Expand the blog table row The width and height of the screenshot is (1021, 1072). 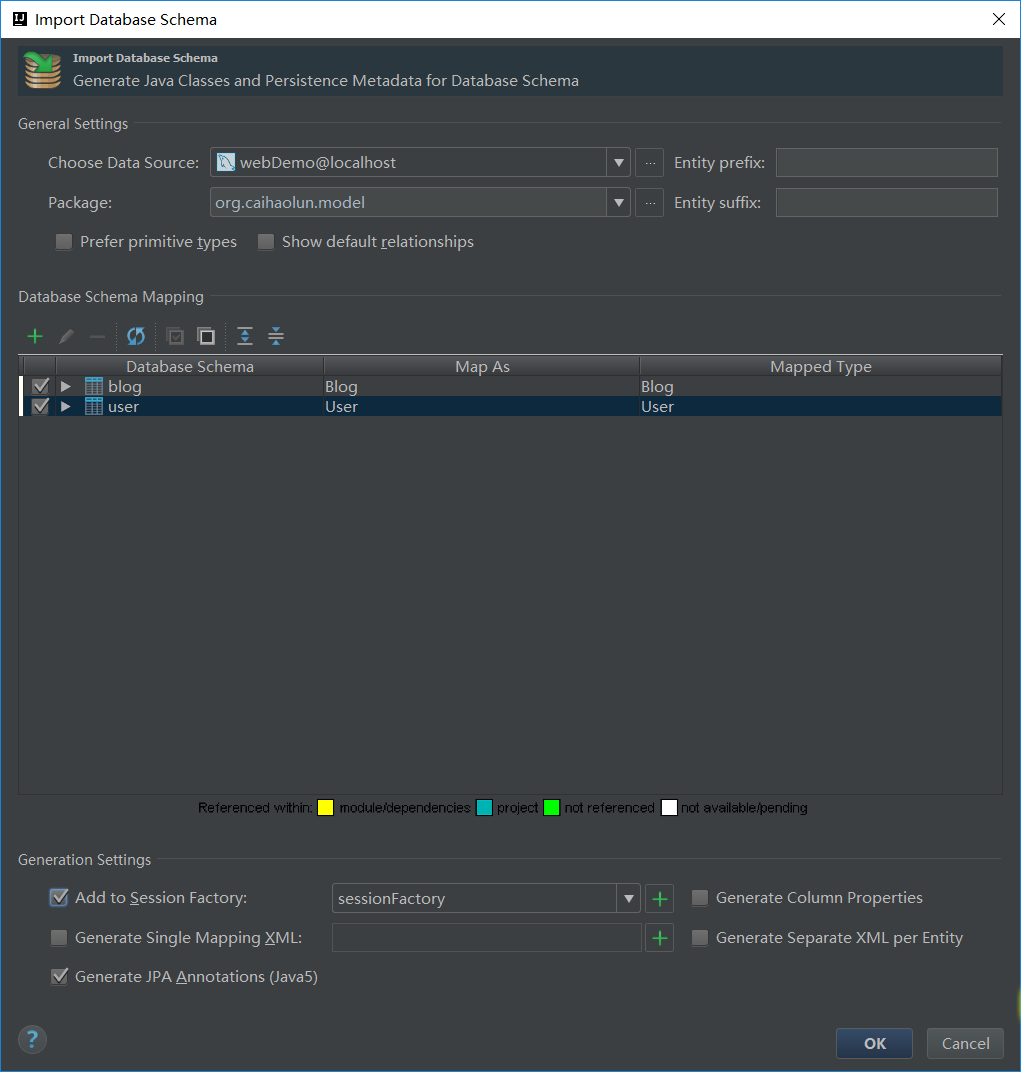[66, 386]
